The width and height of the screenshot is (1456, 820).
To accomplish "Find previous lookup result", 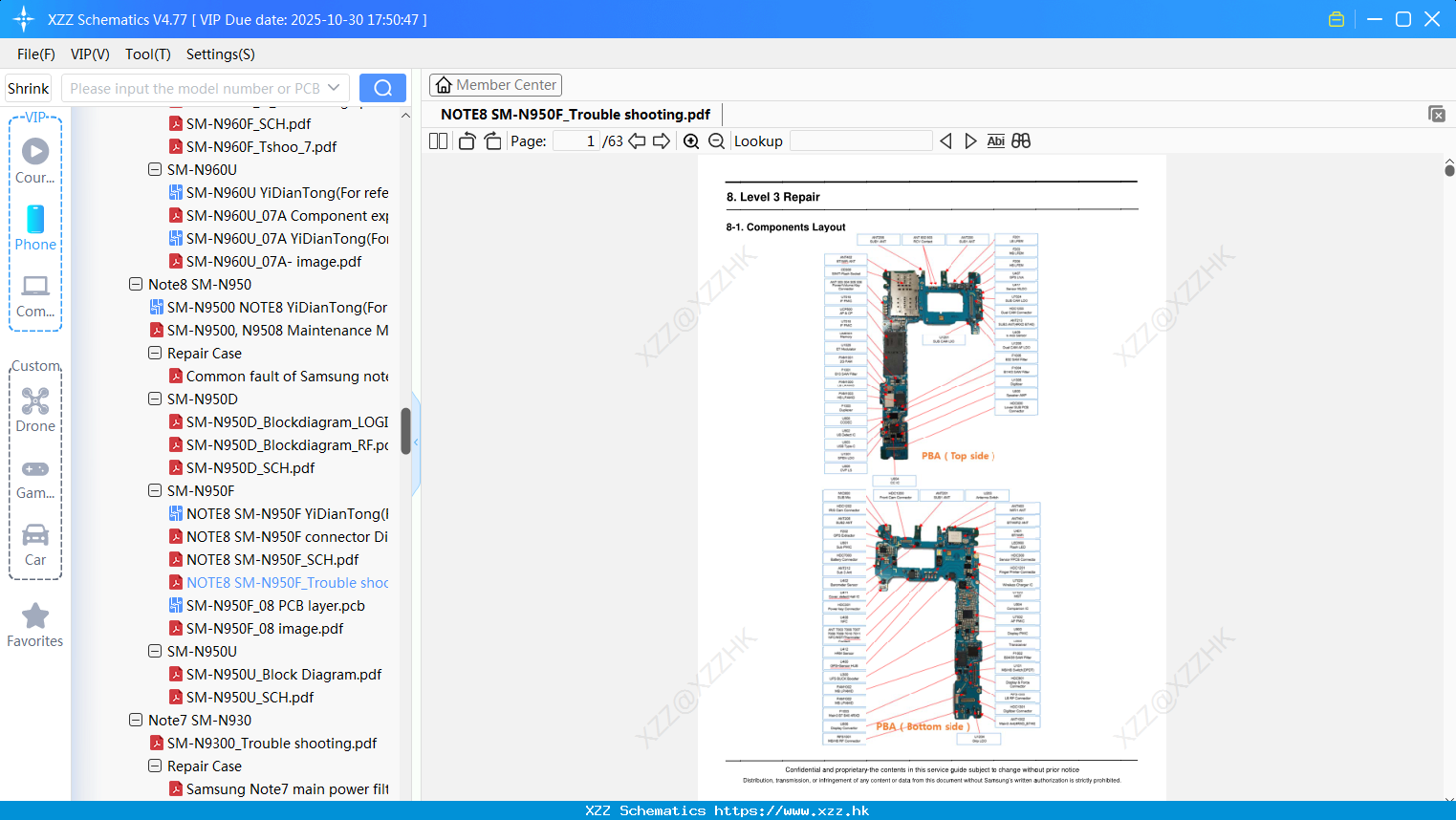I will click(x=945, y=140).
